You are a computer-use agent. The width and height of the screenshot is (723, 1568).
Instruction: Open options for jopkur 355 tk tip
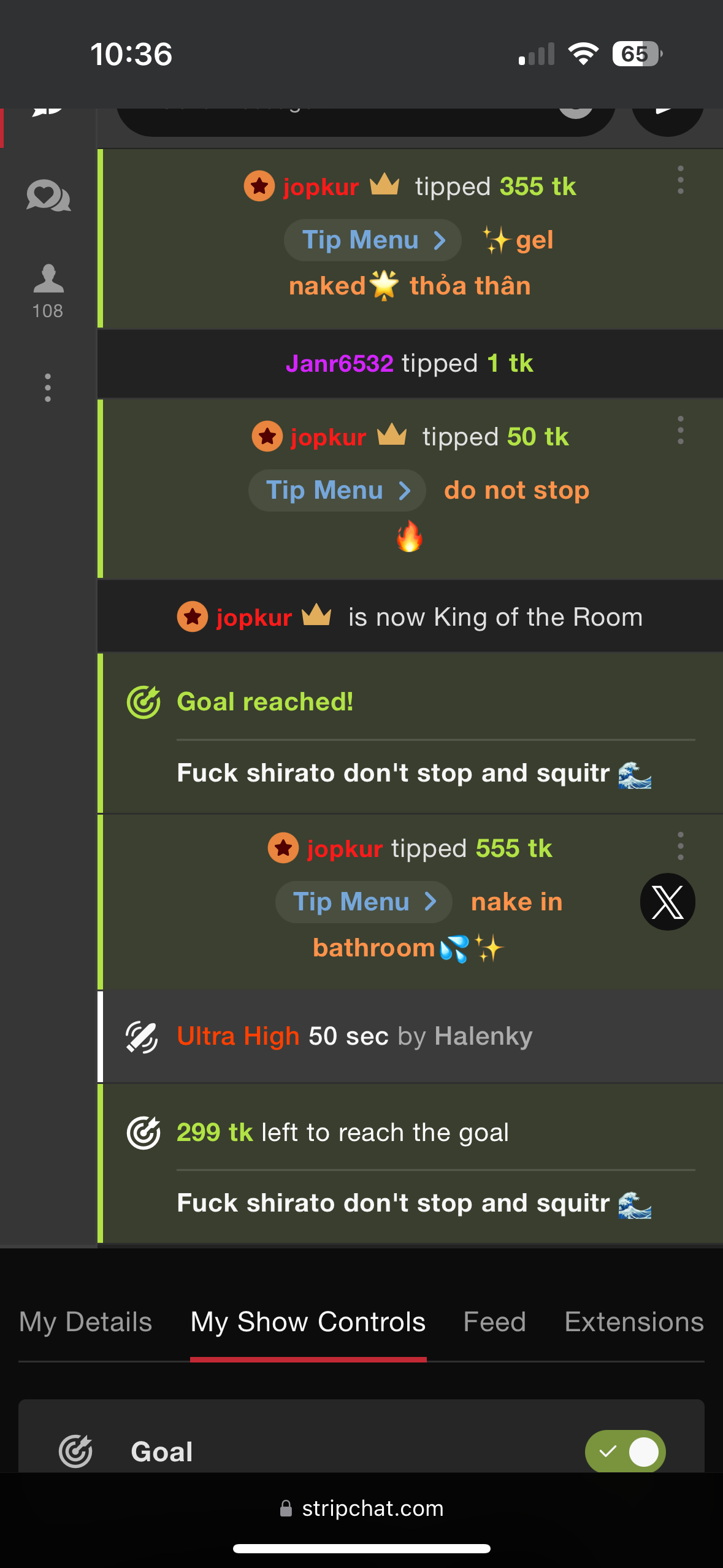680,180
